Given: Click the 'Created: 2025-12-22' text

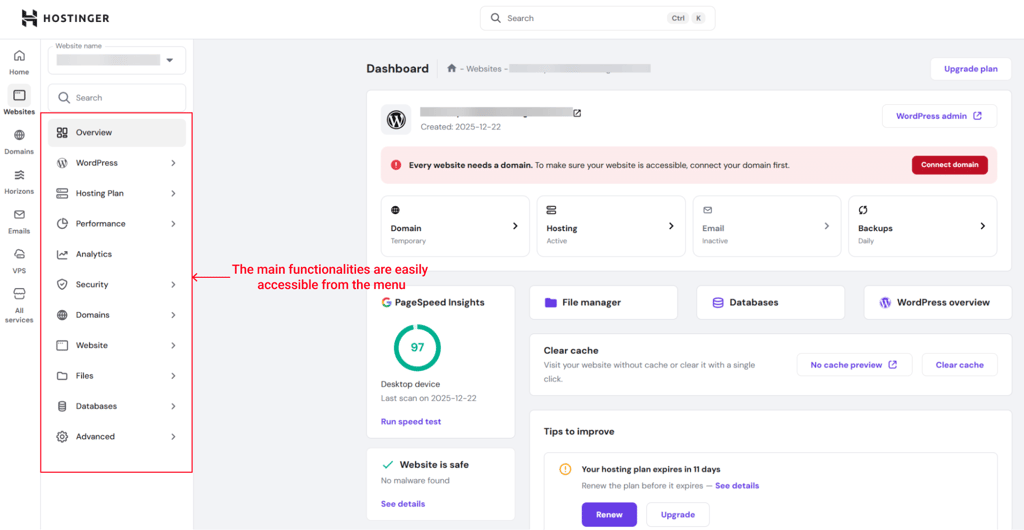Looking at the screenshot, I should pos(460,127).
